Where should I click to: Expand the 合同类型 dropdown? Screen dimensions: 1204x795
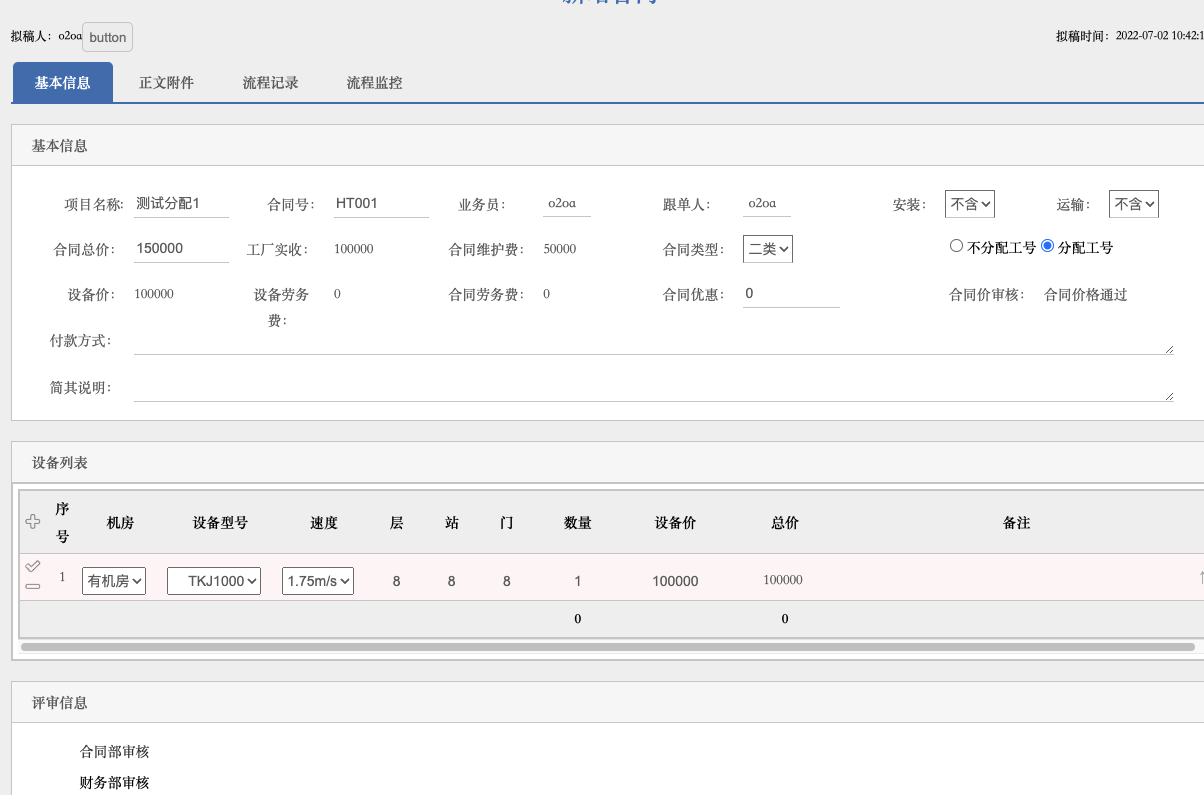(x=768, y=249)
